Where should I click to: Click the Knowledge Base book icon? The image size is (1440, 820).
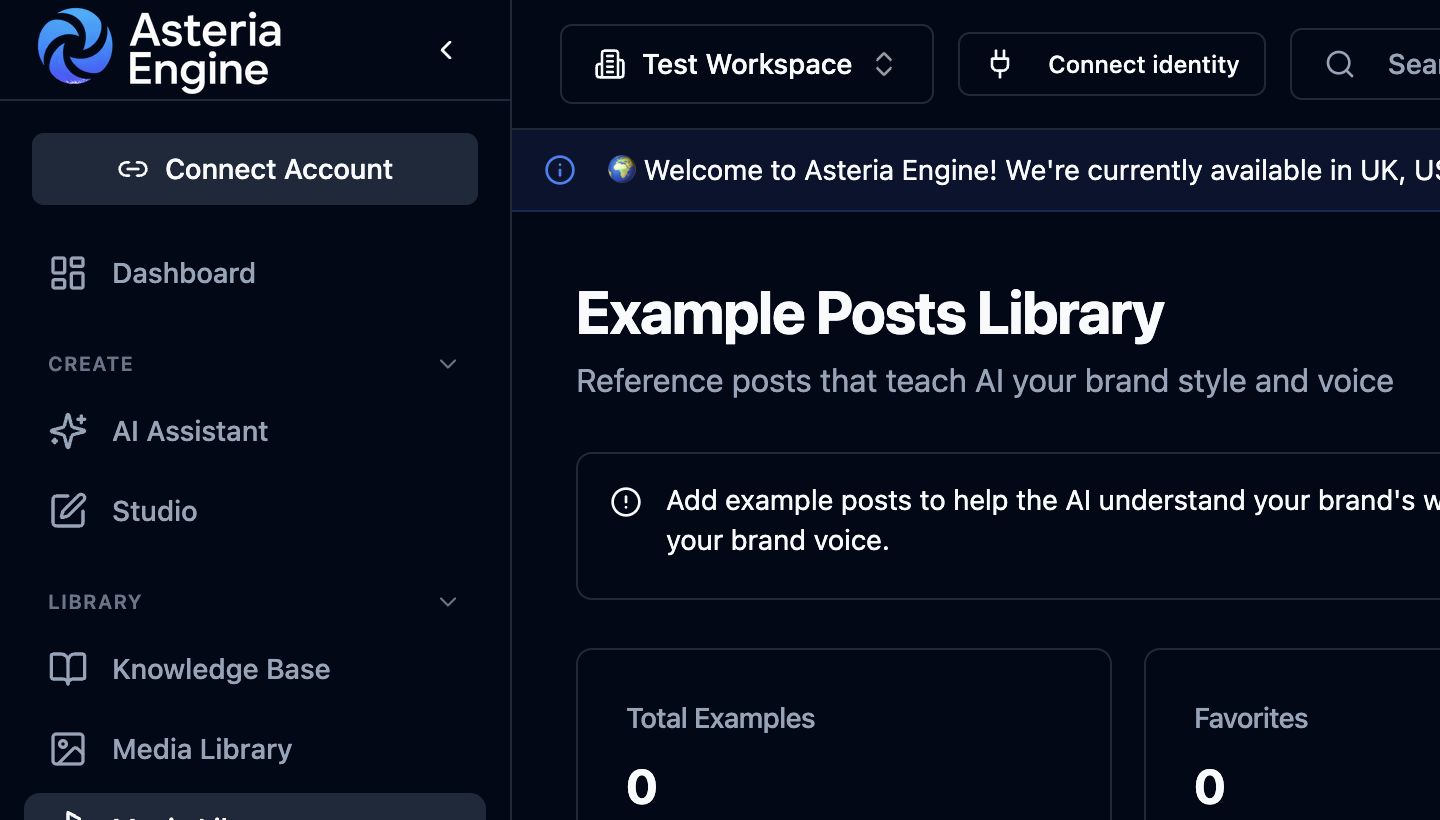(x=68, y=669)
